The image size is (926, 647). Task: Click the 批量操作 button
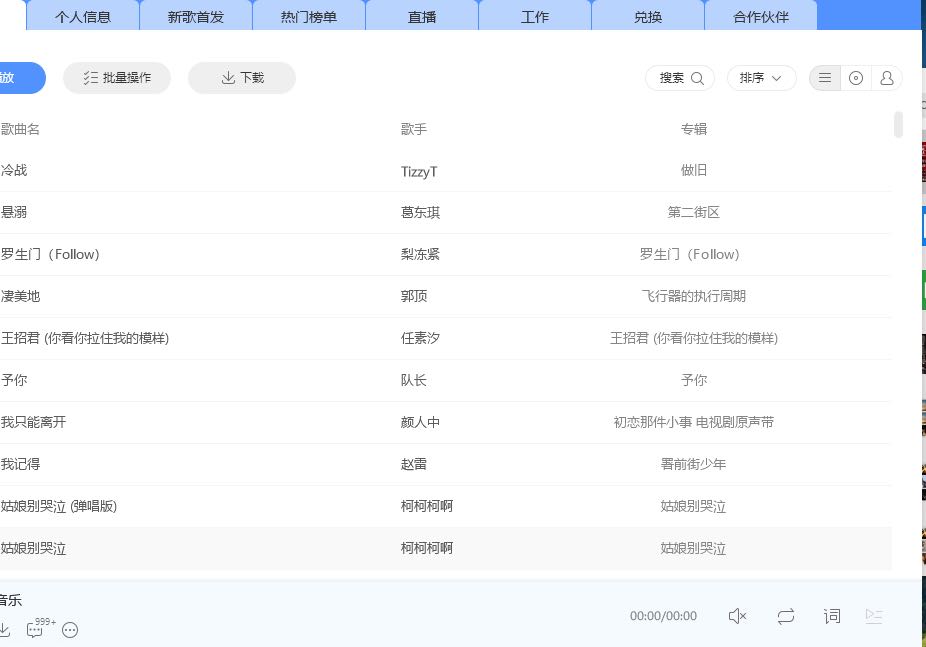[x=117, y=78]
